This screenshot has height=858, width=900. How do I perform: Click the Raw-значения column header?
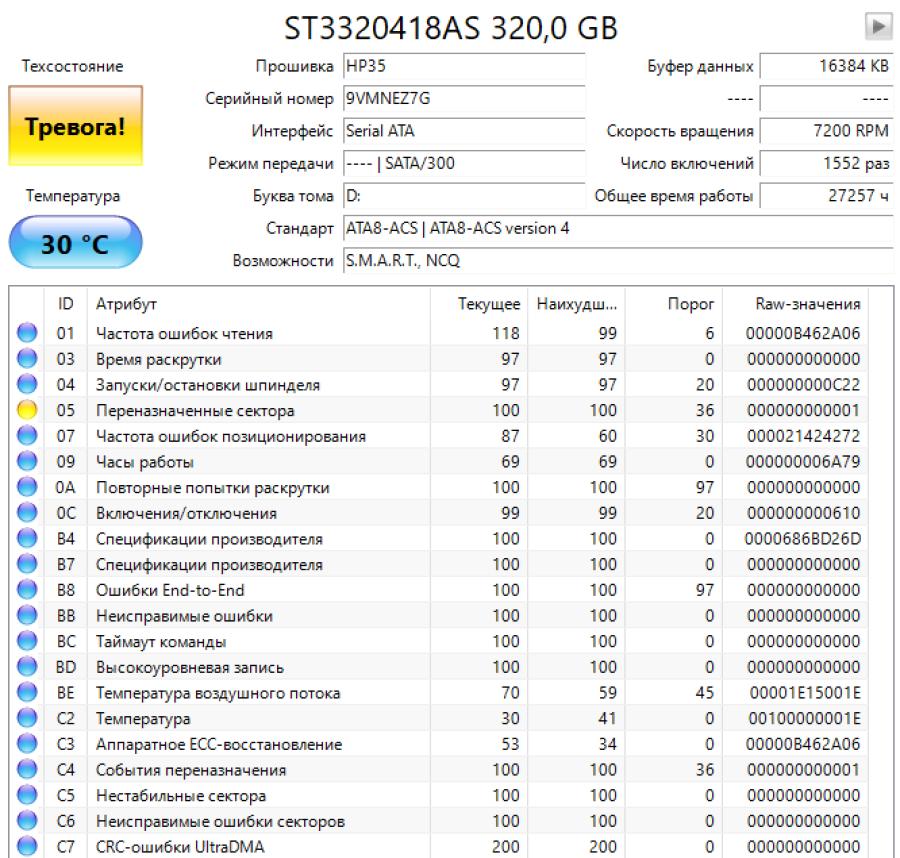806,304
